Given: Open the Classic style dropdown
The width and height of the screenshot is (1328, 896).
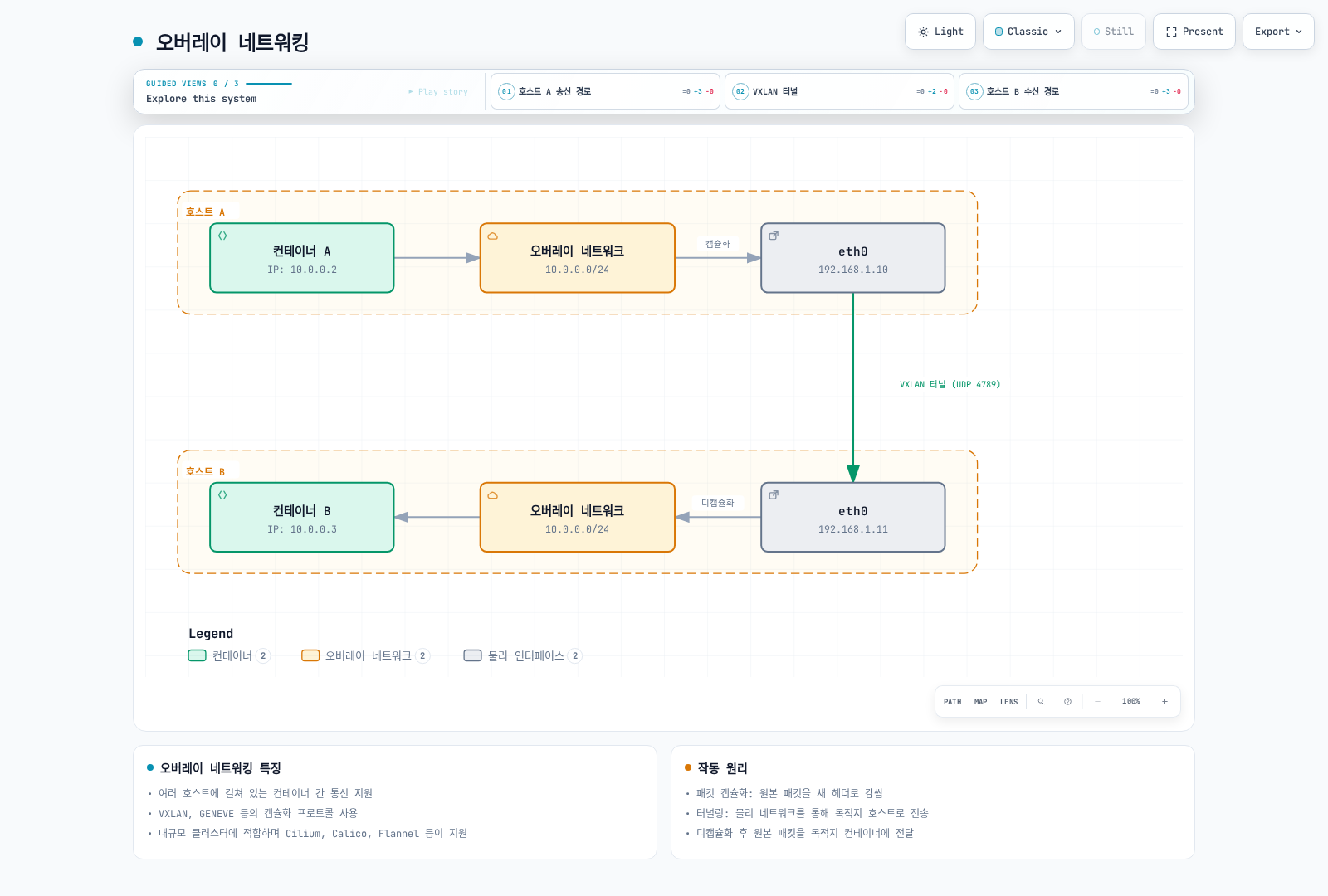Looking at the screenshot, I should [1028, 32].
